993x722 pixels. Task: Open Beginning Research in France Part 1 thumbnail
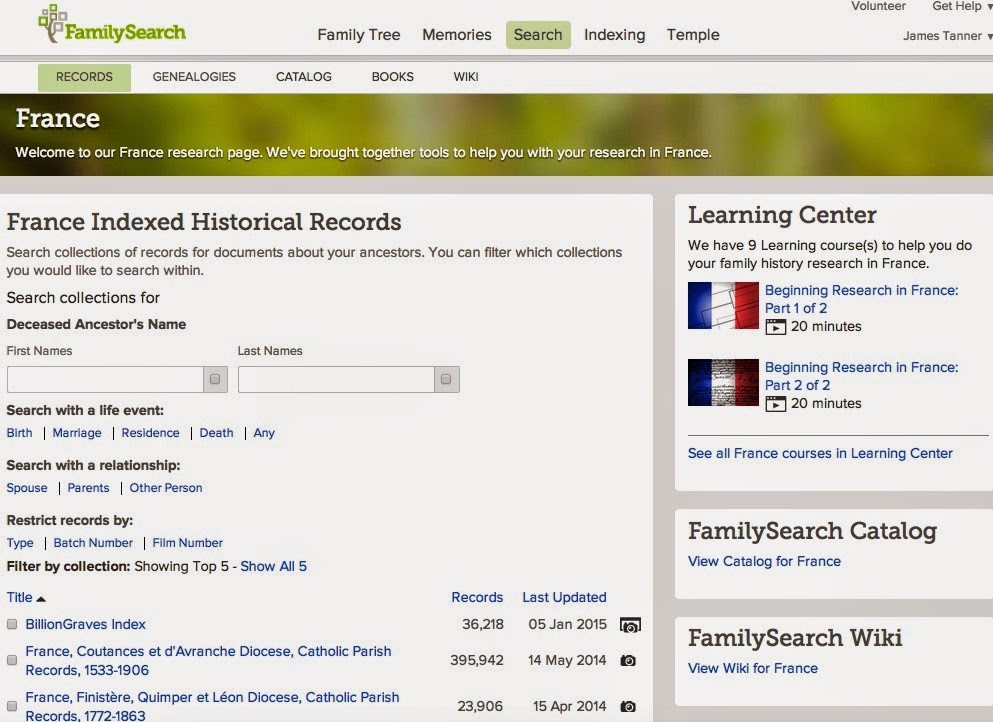point(723,305)
